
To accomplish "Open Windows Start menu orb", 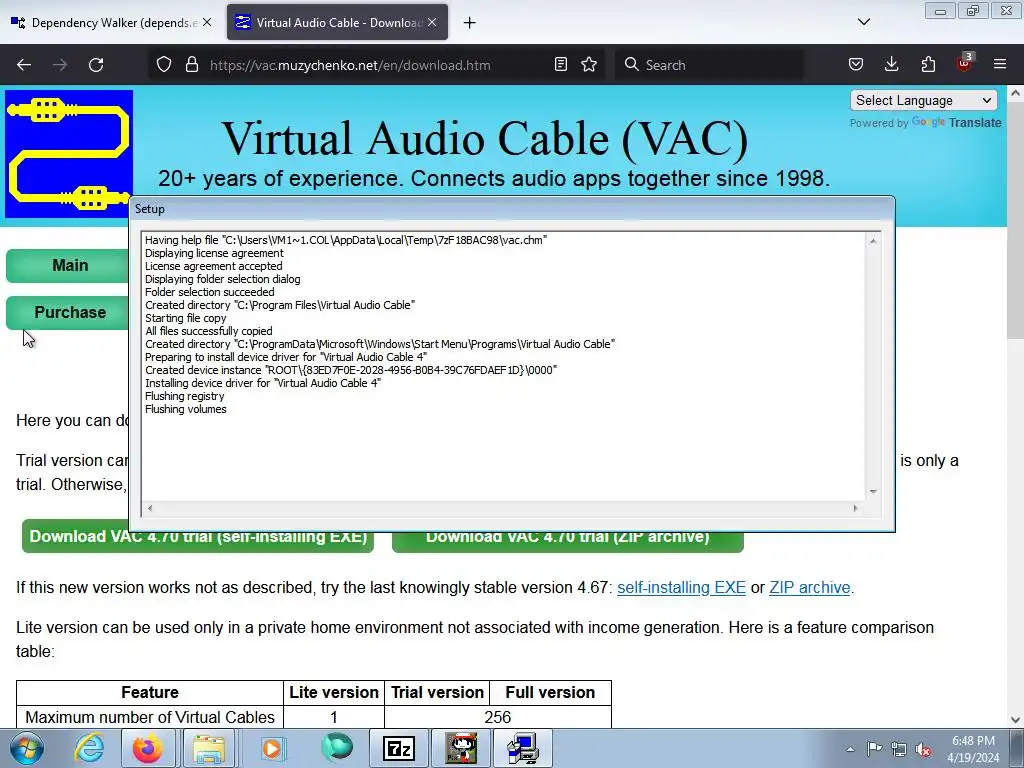I will click(27, 748).
